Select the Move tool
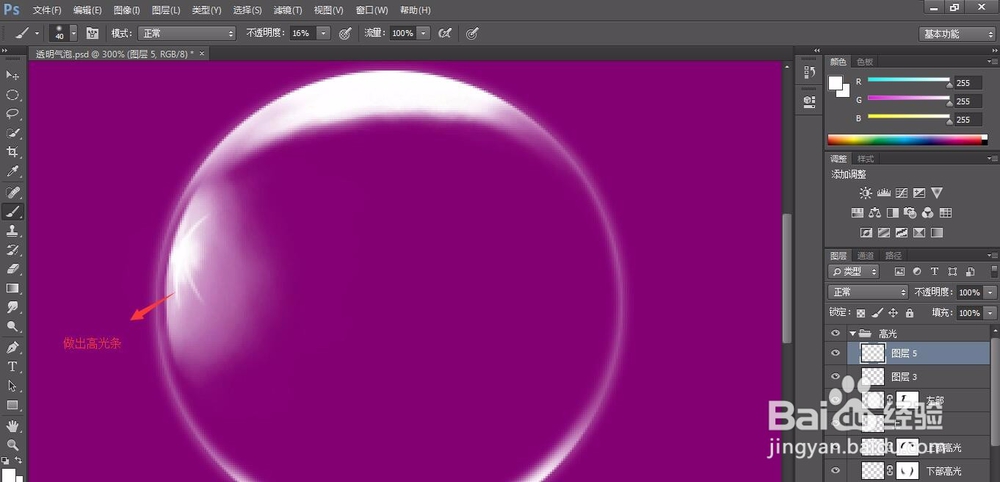The width and height of the screenshot is (1000, 482). [x=12, y=75]
